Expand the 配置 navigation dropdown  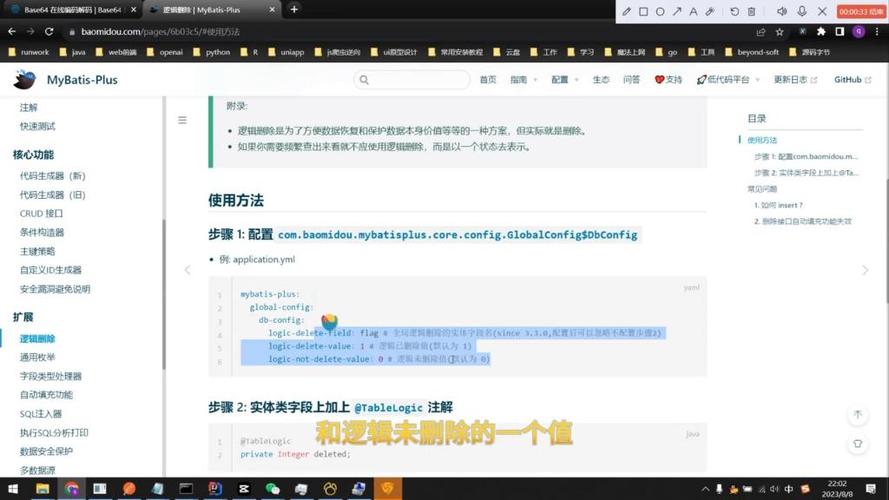coord(564,80)
